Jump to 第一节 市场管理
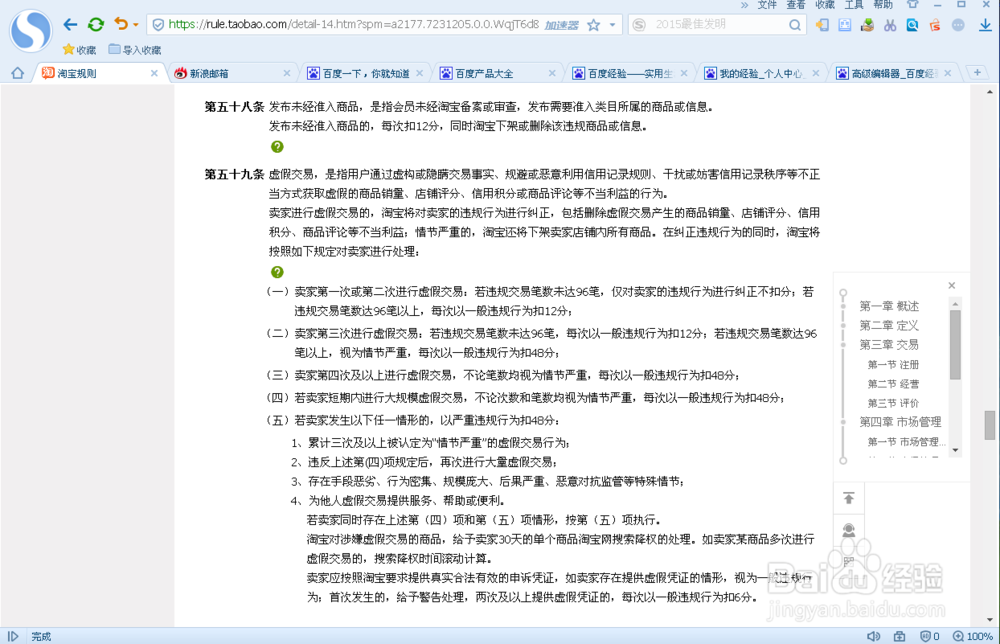1000x644 pixels. [906, 442]
